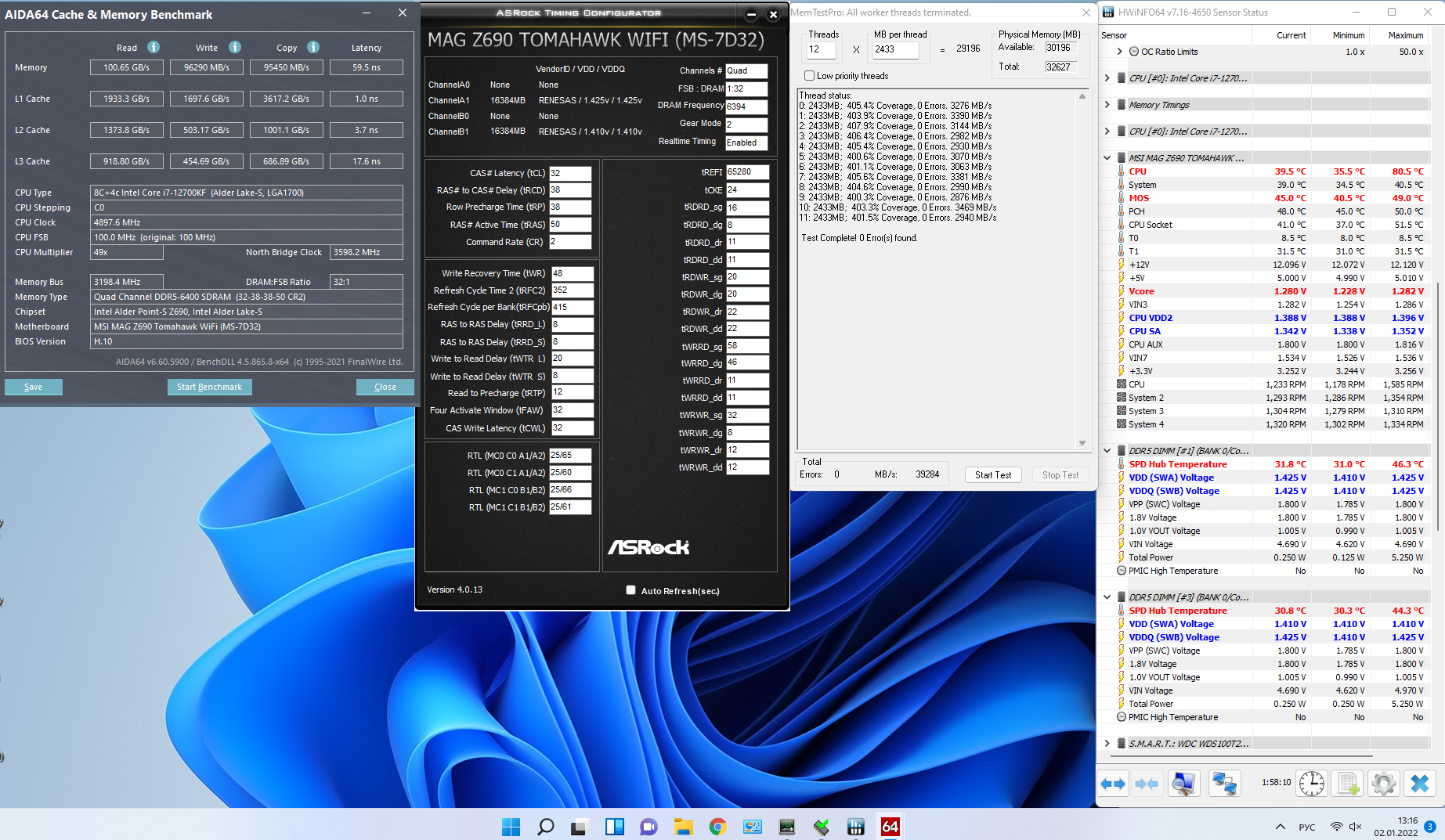Expand the Memory Timings sensor group
The height and width of the screenshot is (840, 1445).
[x=1107, y=105]
